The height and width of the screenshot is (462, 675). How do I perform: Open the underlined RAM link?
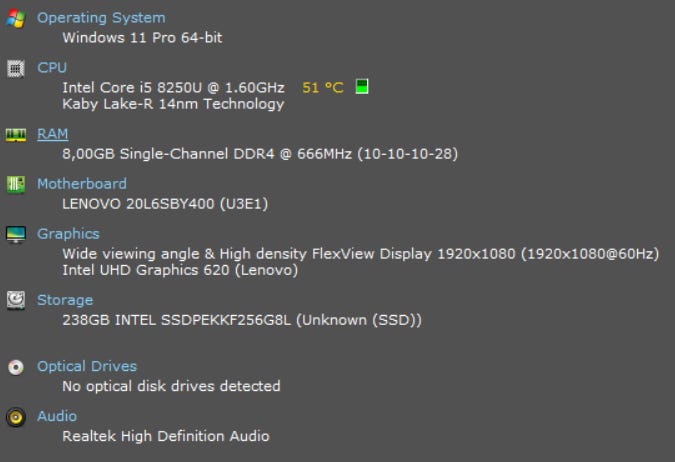coord(53,134)
